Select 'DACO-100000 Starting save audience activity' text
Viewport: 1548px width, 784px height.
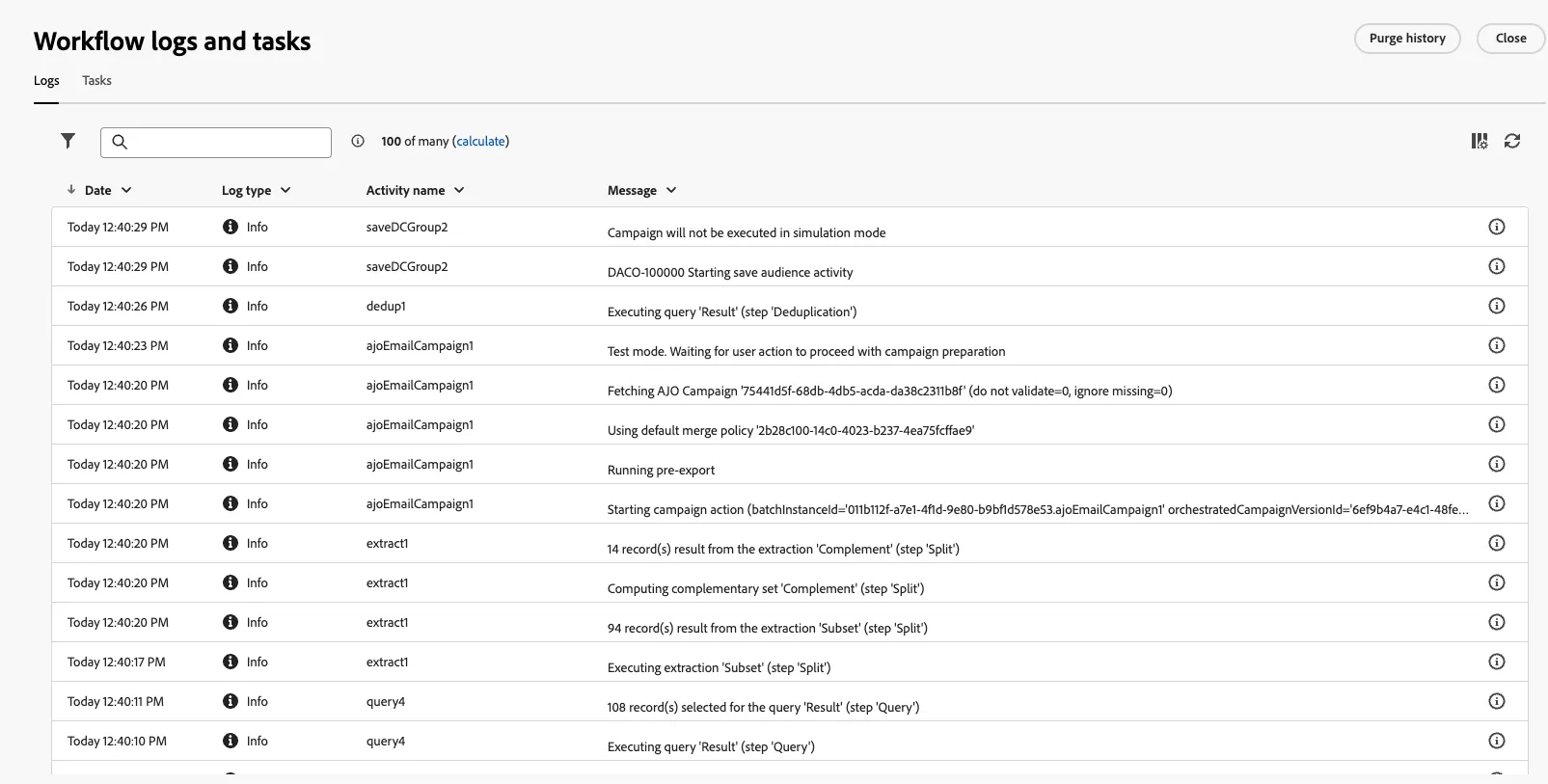coord(730,272)
